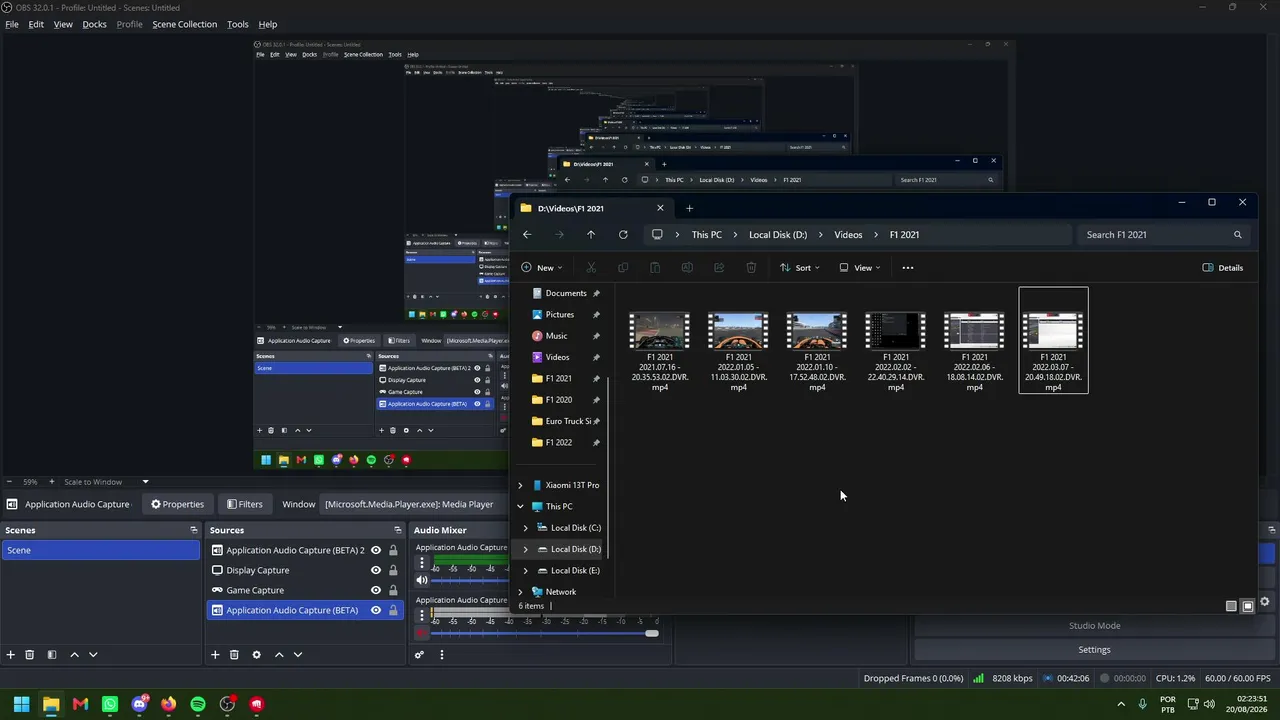Add a new scene with the plus icon in Scenes dock
This screenshot has width=1280, height=720.
coord(11,655)
